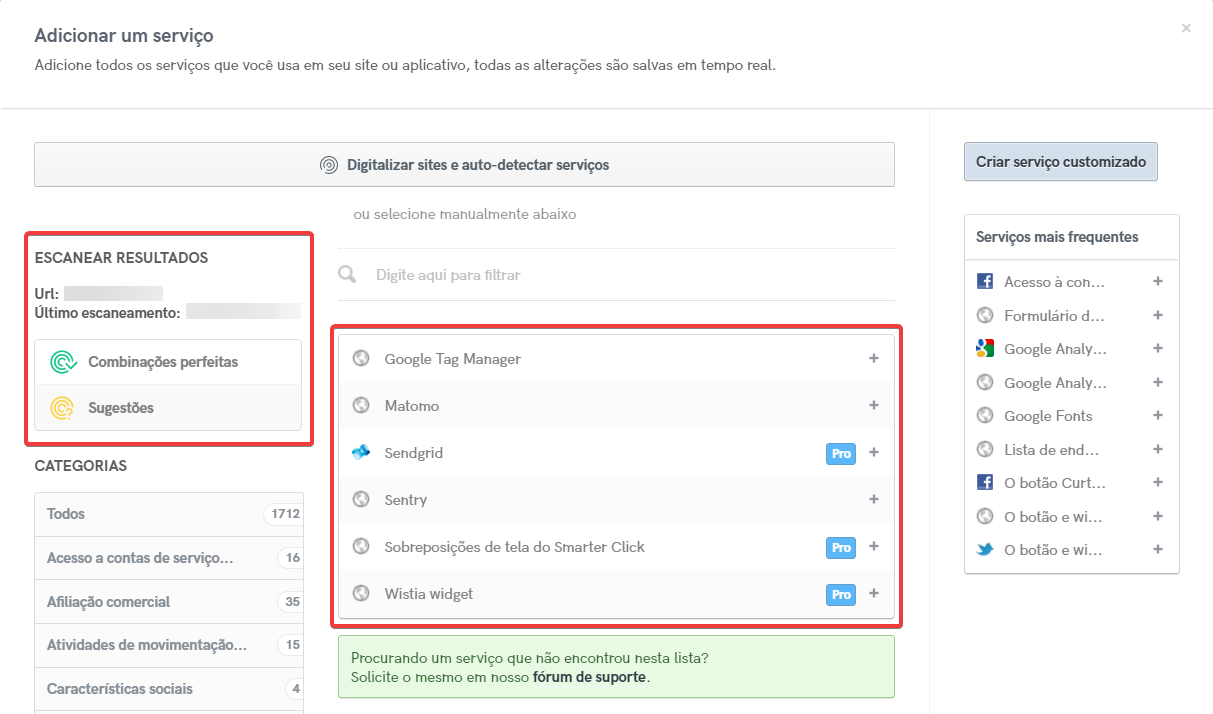Screen dimensions: 1213x714
Task: Click the Twitter bird icon in frequent services
Action: click(985, 549)
